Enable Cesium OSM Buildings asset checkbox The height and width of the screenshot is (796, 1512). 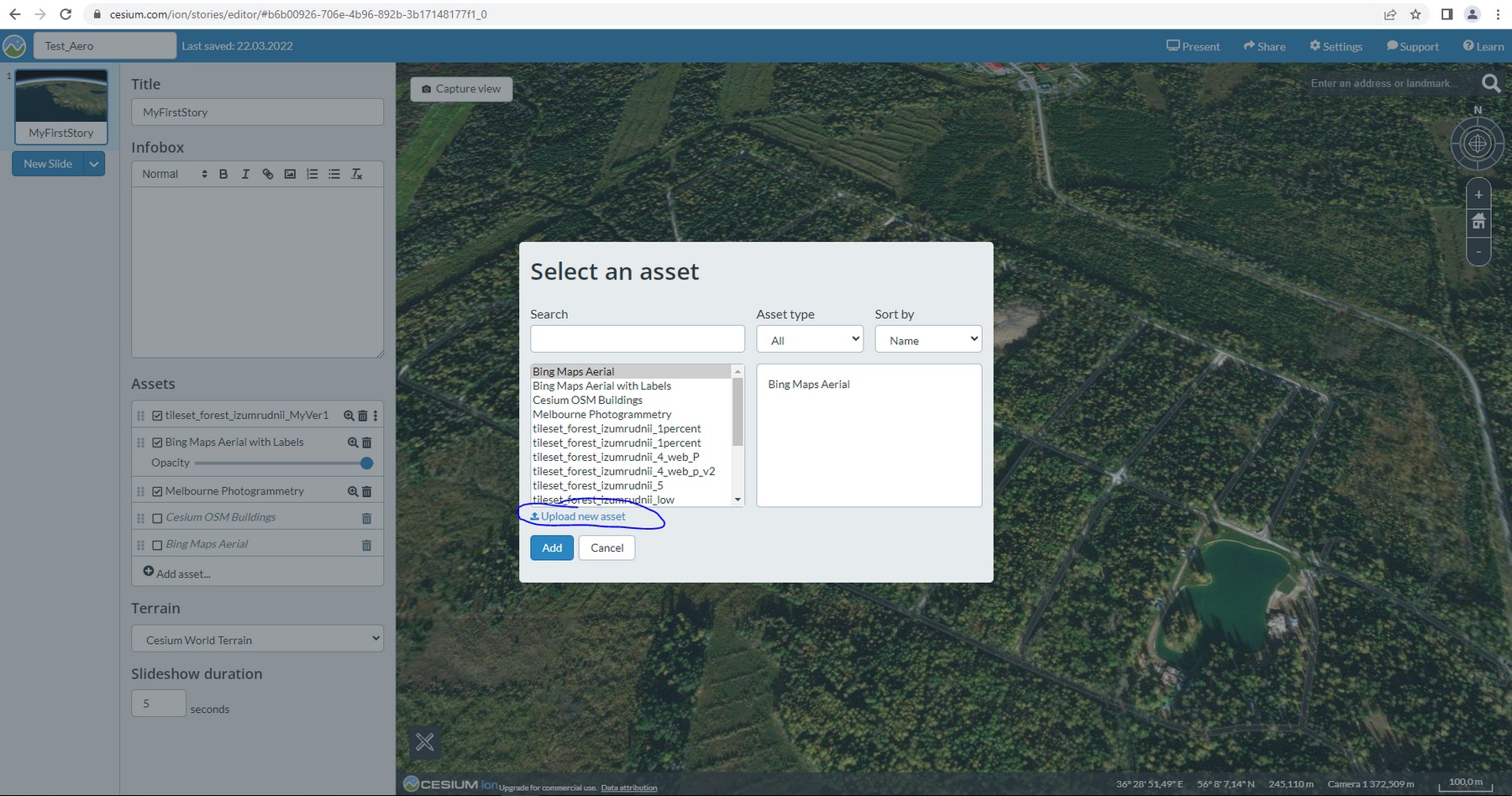pyautogui.click(x=157, y=518)
